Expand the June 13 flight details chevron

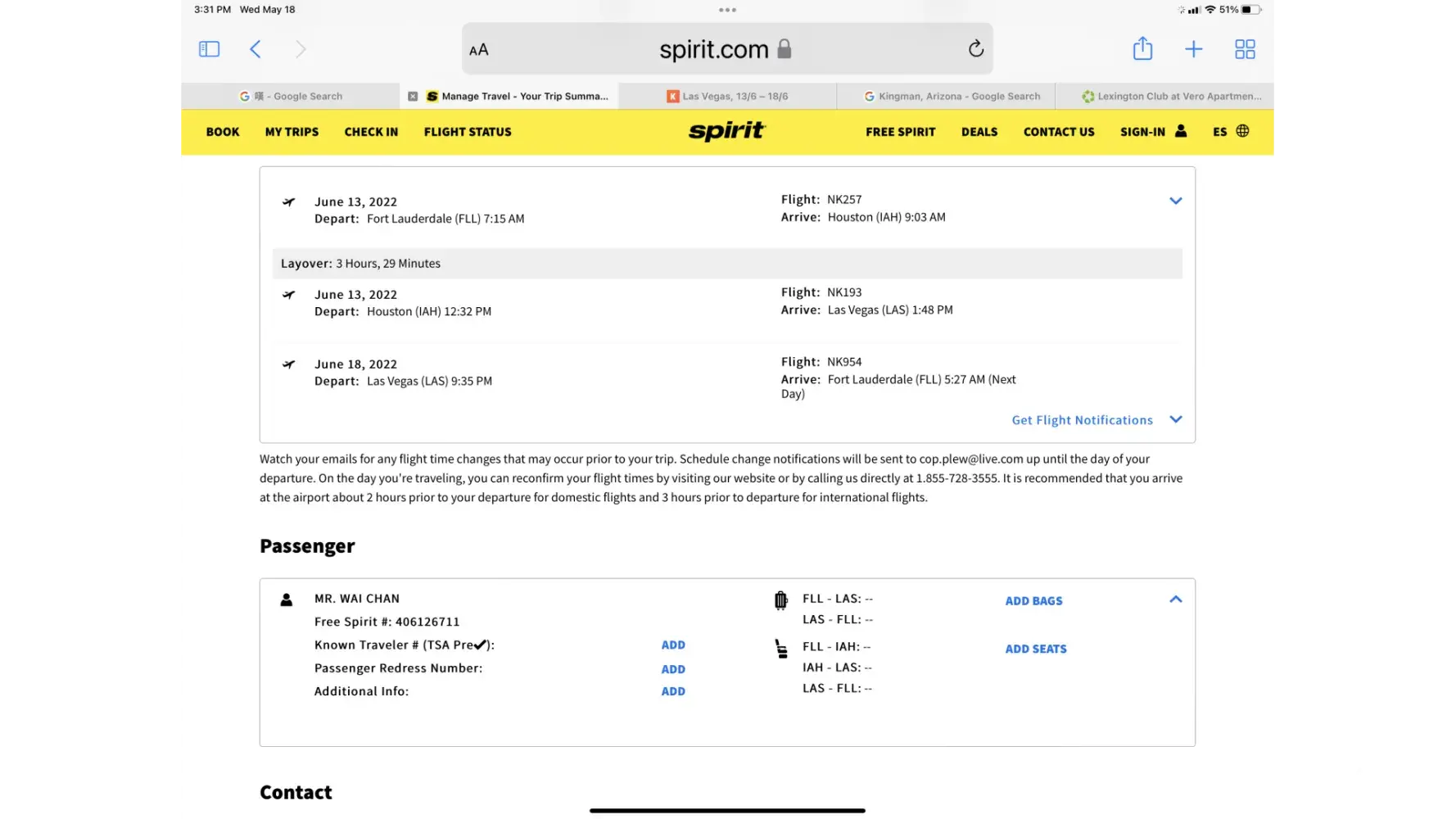tap(1175, 201)
